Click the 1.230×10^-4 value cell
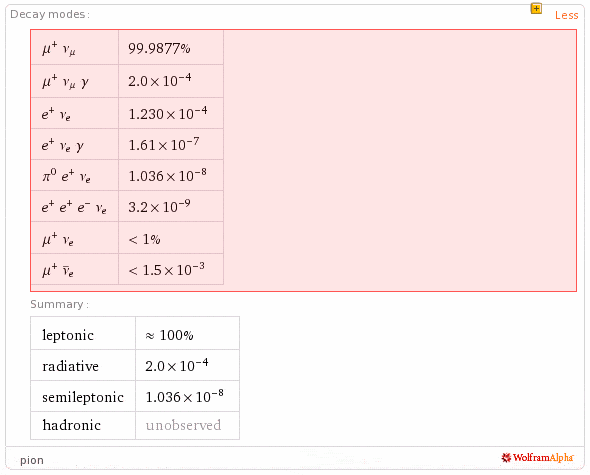This screenshot has width=590, height=475. click(x=171, y=113)
